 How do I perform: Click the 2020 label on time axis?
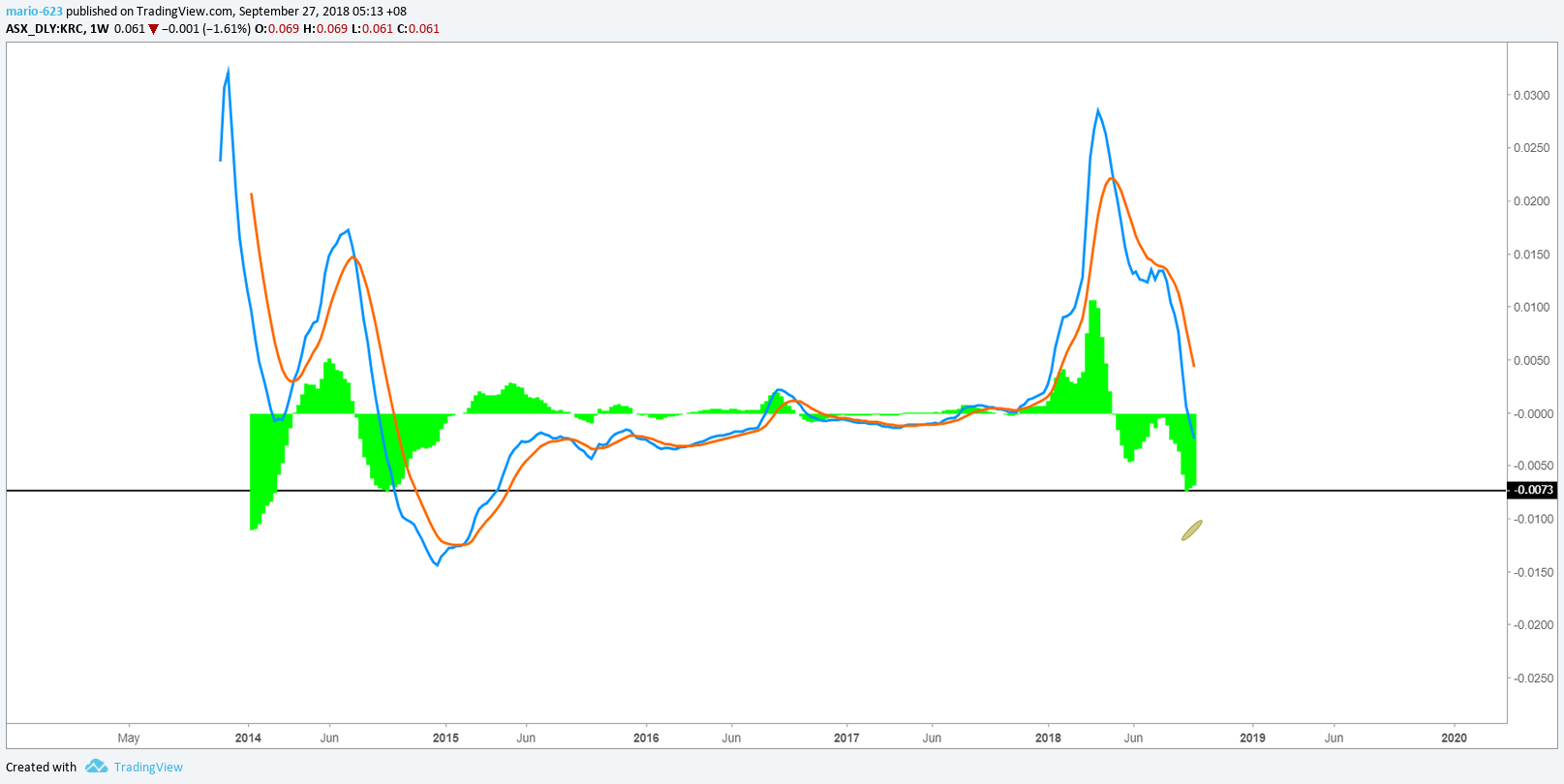[1454, 738]
